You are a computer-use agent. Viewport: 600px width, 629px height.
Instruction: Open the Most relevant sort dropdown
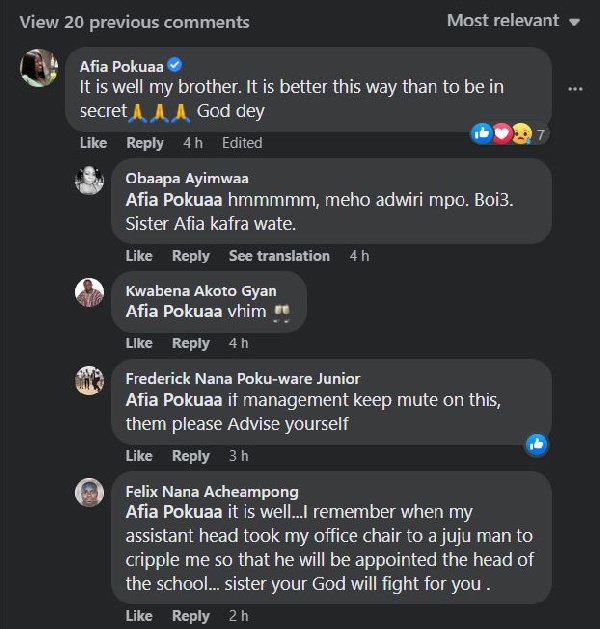[x=513, y=21]
